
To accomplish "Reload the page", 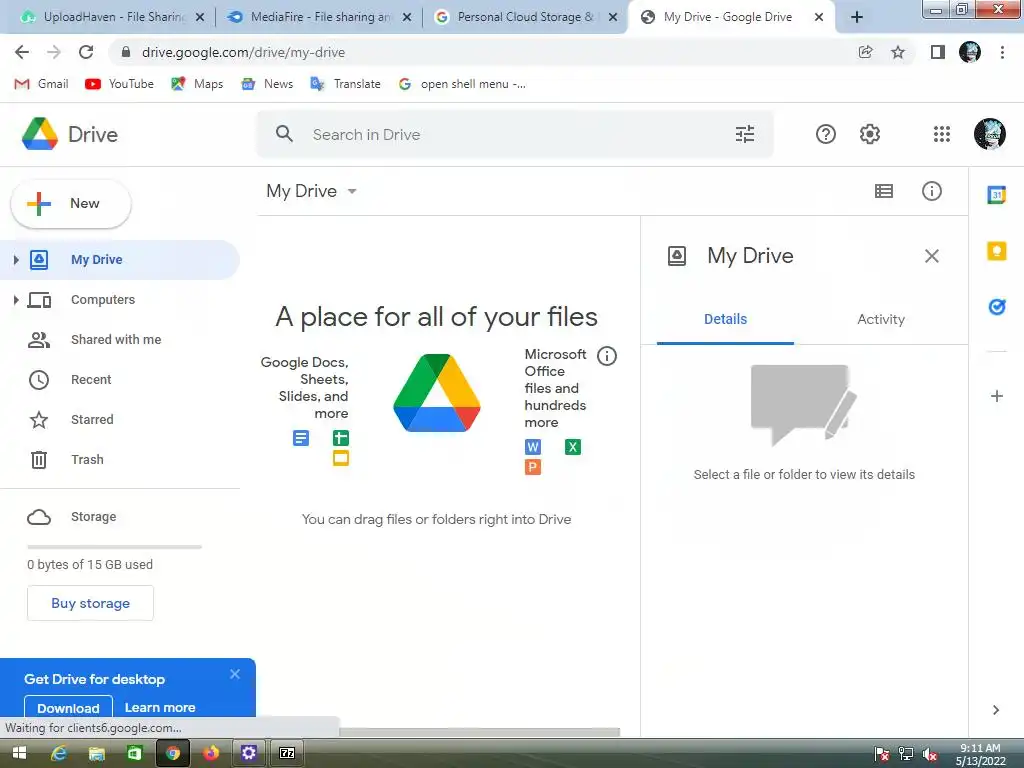I will point(86,52).
